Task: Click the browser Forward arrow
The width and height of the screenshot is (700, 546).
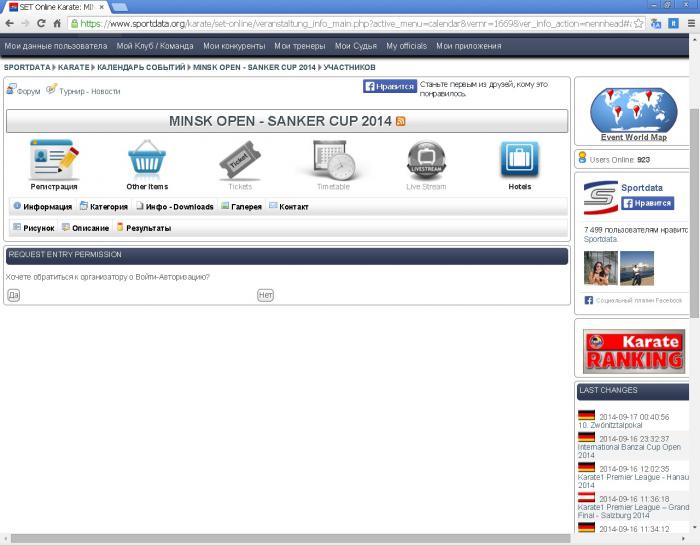Action: coord(25,23)
